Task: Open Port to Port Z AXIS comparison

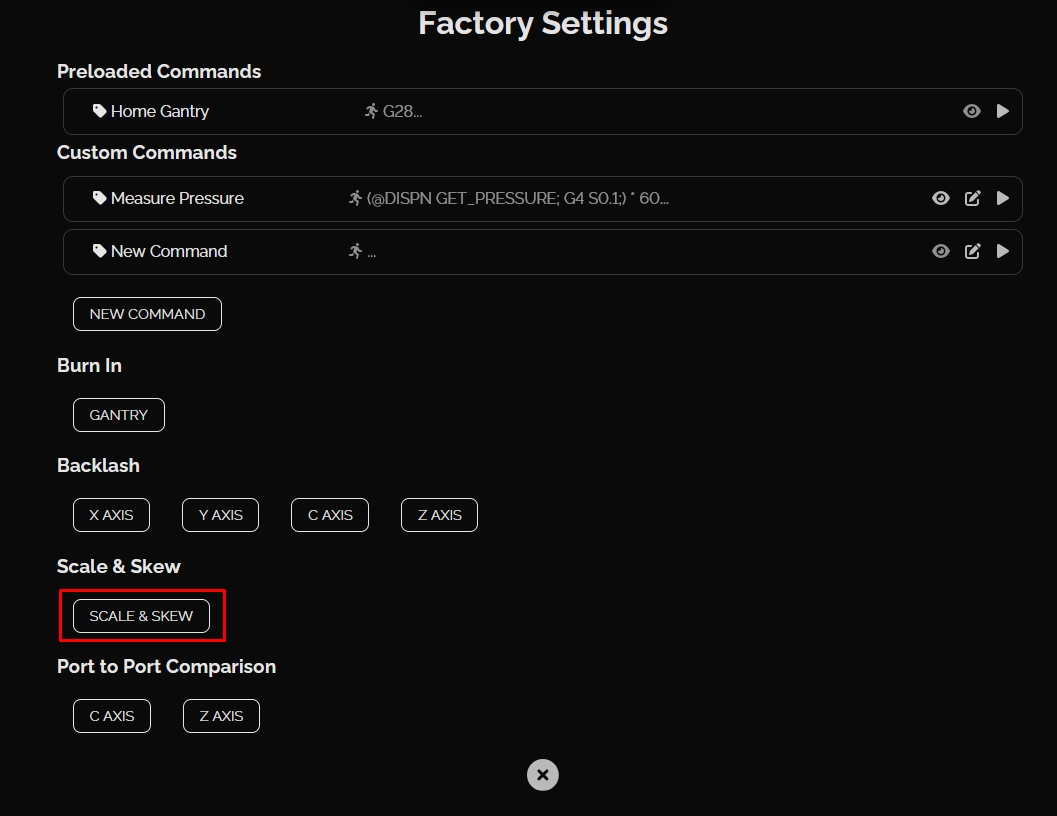Action: (x=221, y=716)
